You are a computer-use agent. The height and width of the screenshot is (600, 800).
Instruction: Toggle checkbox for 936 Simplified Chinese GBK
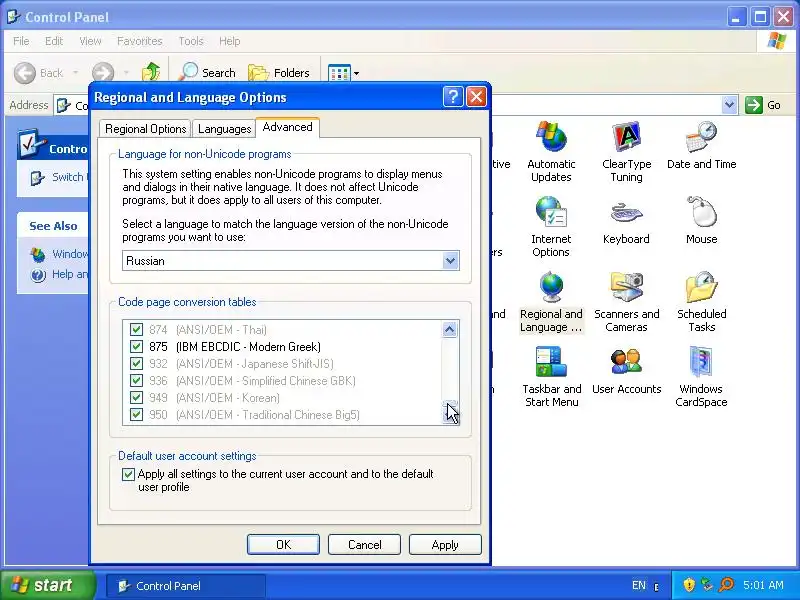pyautogui.click(x=136, y=381)
